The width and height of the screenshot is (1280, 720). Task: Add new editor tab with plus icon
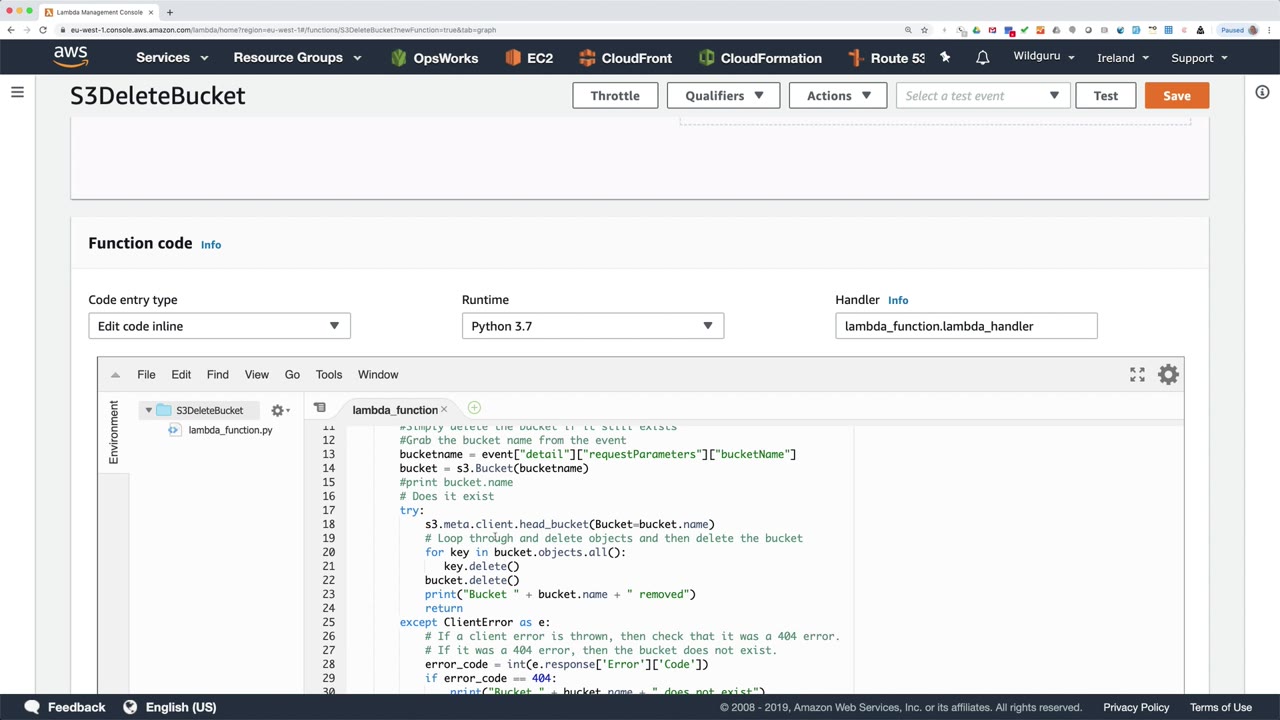click(474, 408)
